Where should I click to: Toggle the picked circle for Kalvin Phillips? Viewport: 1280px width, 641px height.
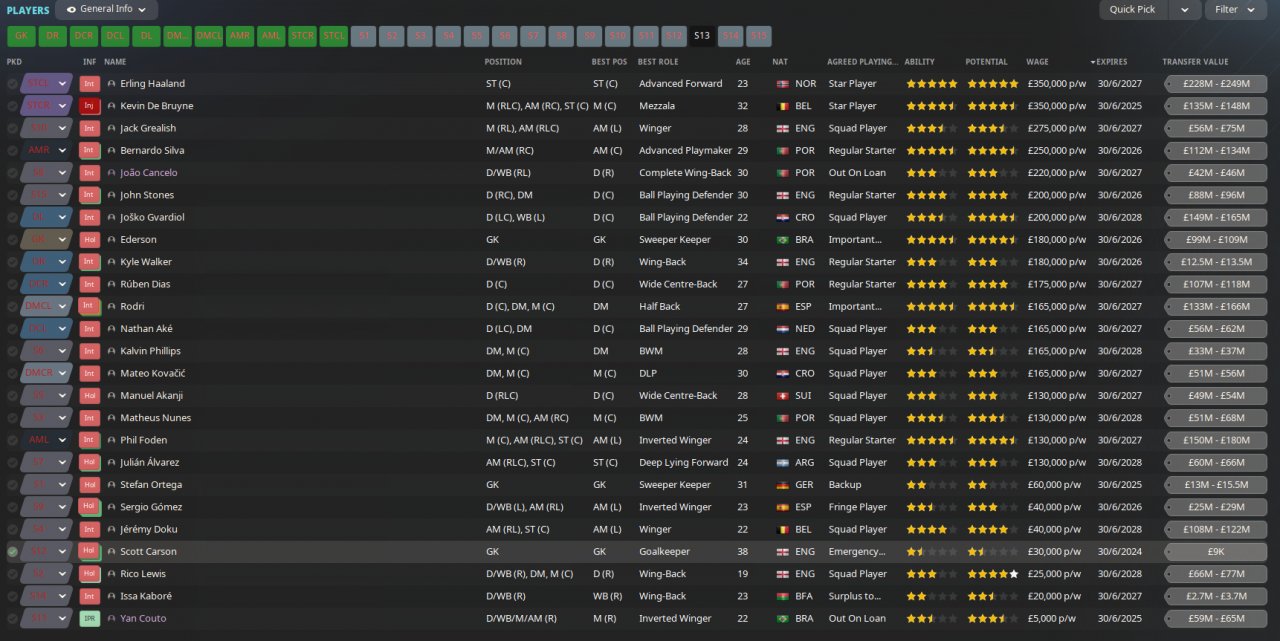[12, 352]
